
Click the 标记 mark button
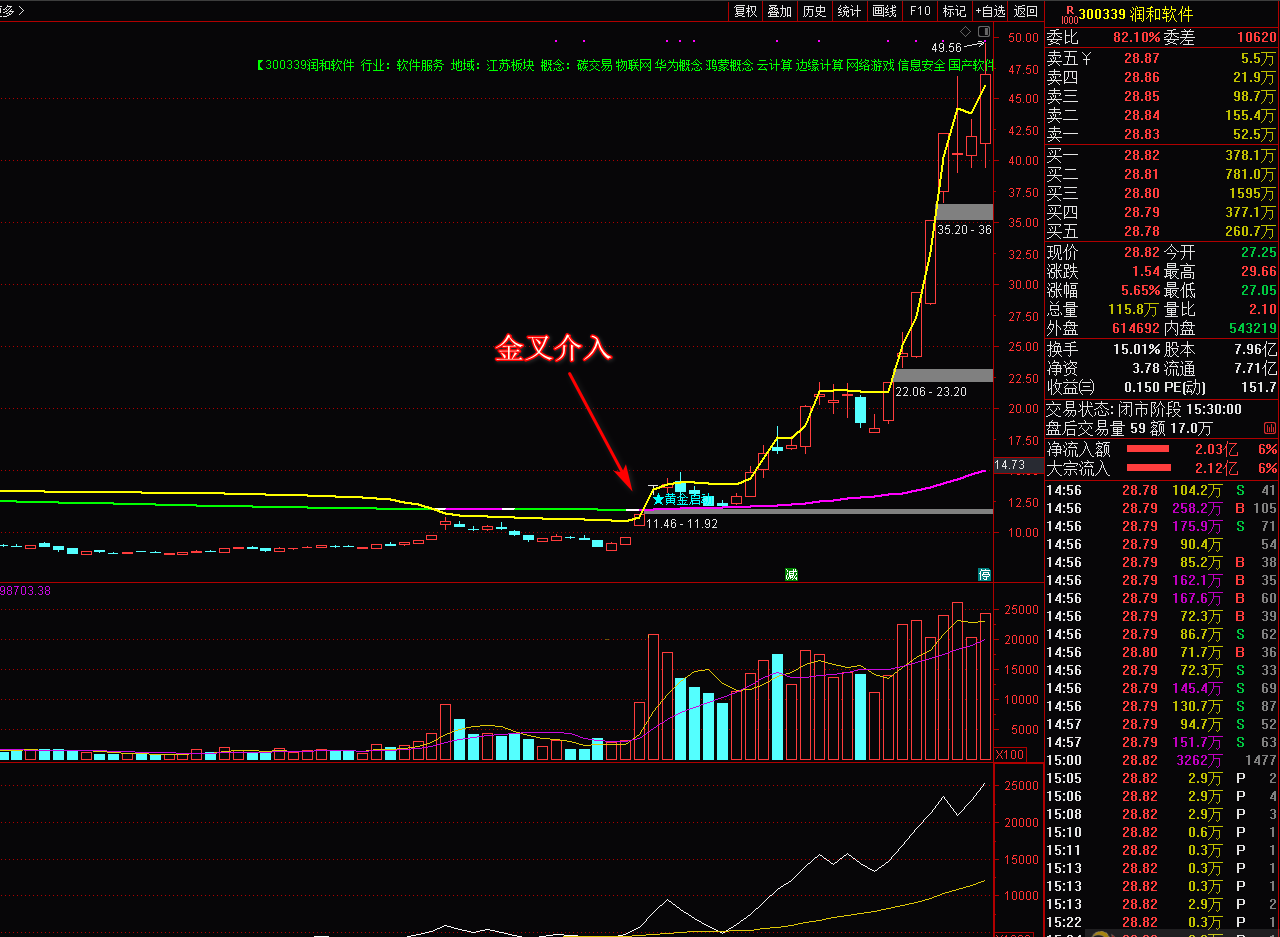click(954, 11)
